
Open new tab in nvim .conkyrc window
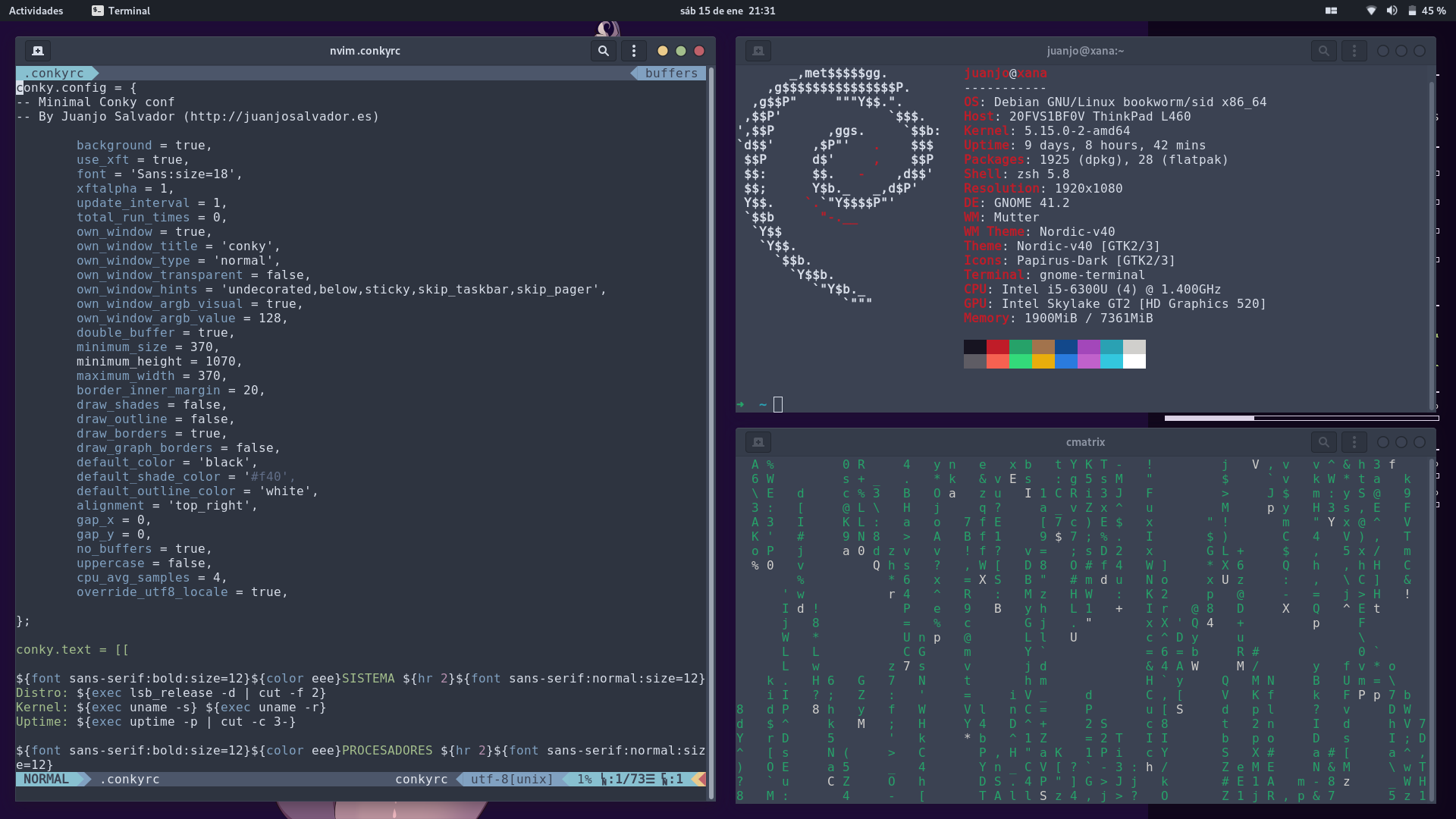[x=37, y=51]
